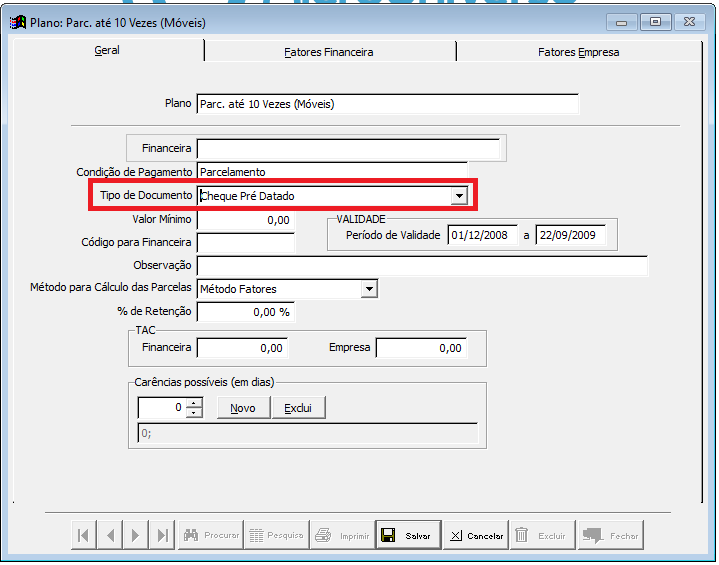Viewport: 719px width, 565px height.
Task: Expand Método para Cálculo das Parcelas dropdown
Action: tap(369, 289)
